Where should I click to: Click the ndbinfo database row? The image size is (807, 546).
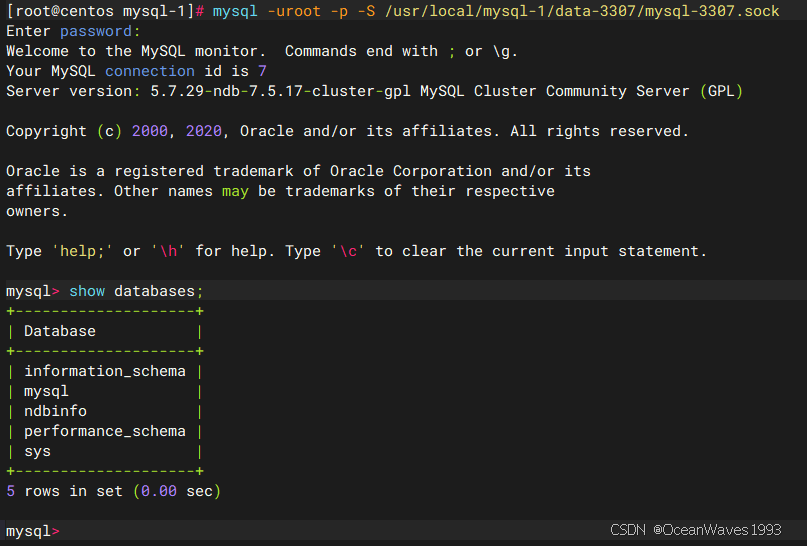(104, 411)
